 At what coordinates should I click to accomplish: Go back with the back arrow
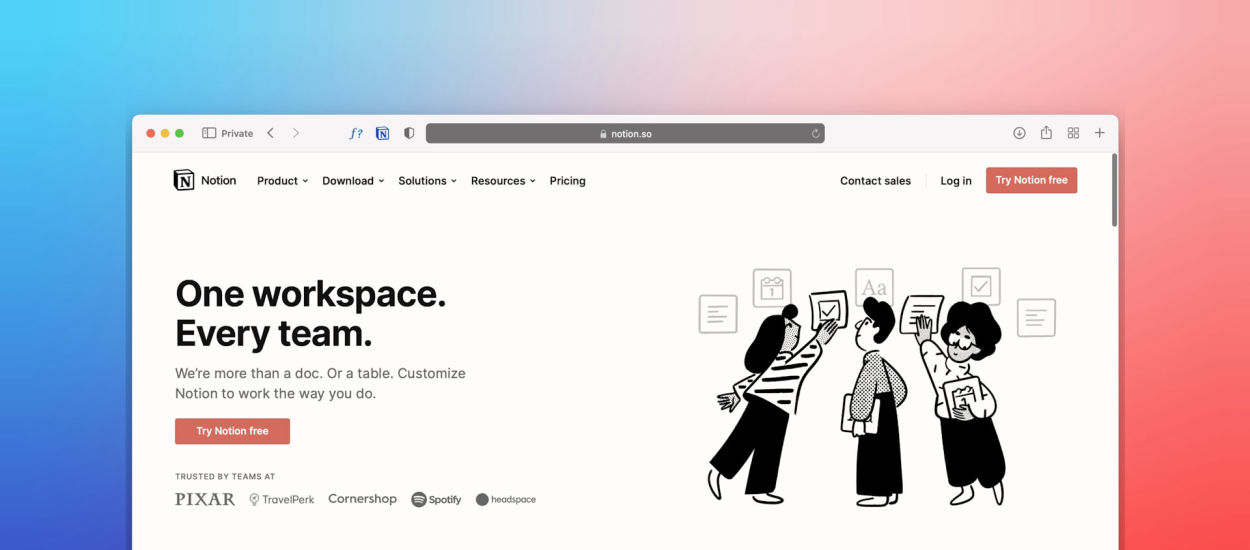tap(270, 133)
